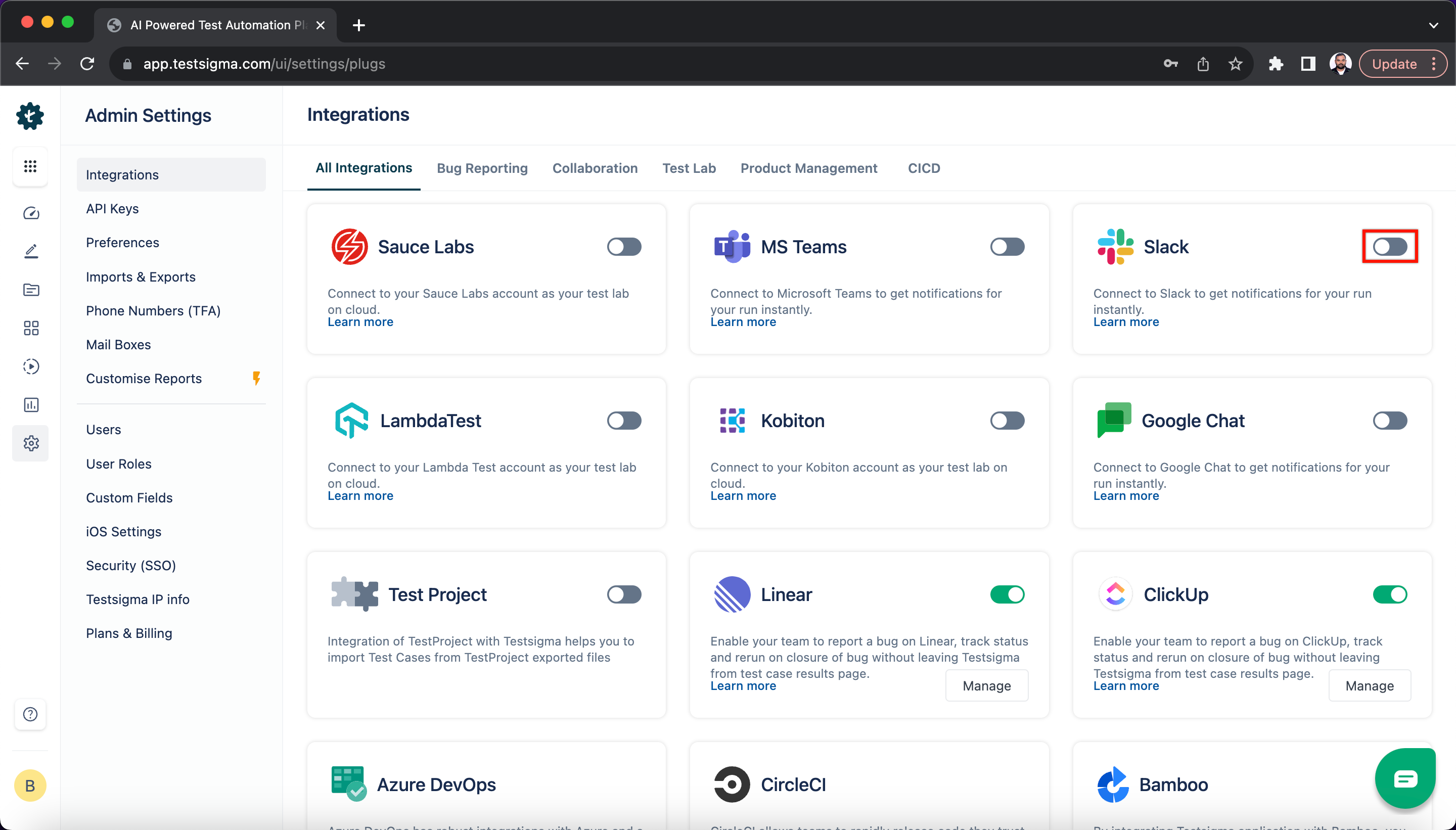1456x830 pixels.
Task: Disable the Linear integration toggle
Action: click(x=1008, y=594)
